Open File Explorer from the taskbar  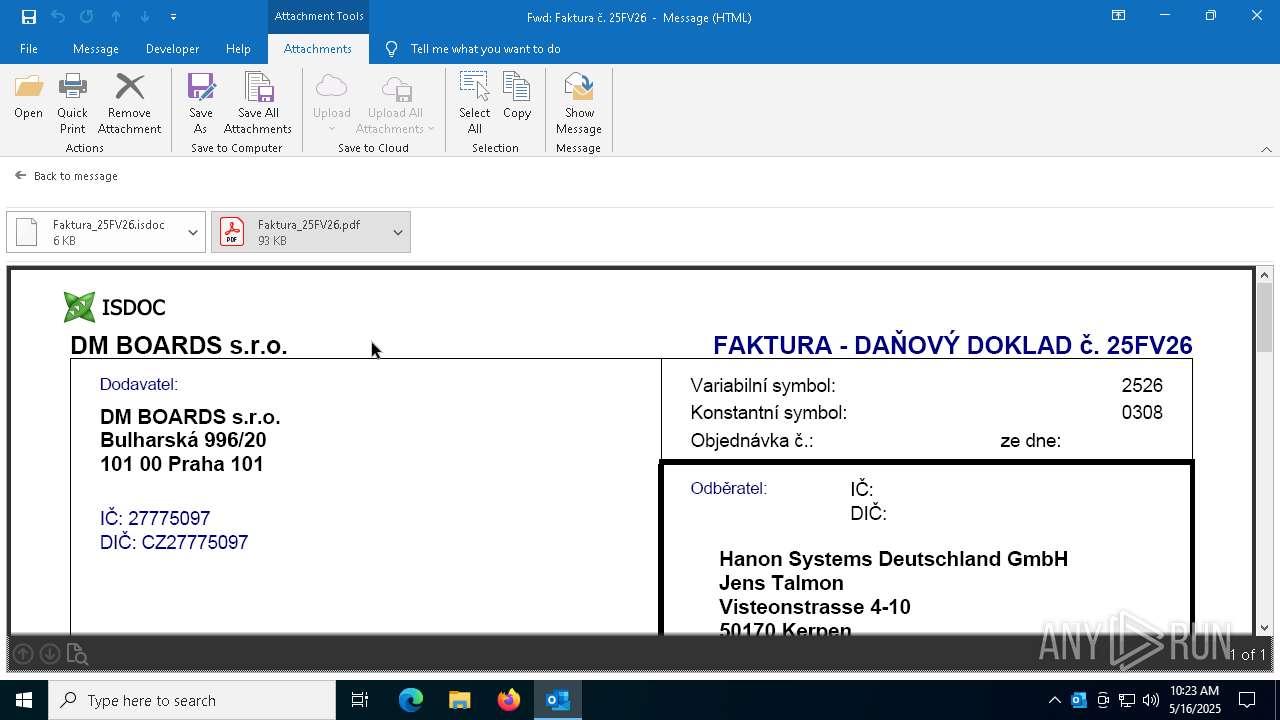459,700
